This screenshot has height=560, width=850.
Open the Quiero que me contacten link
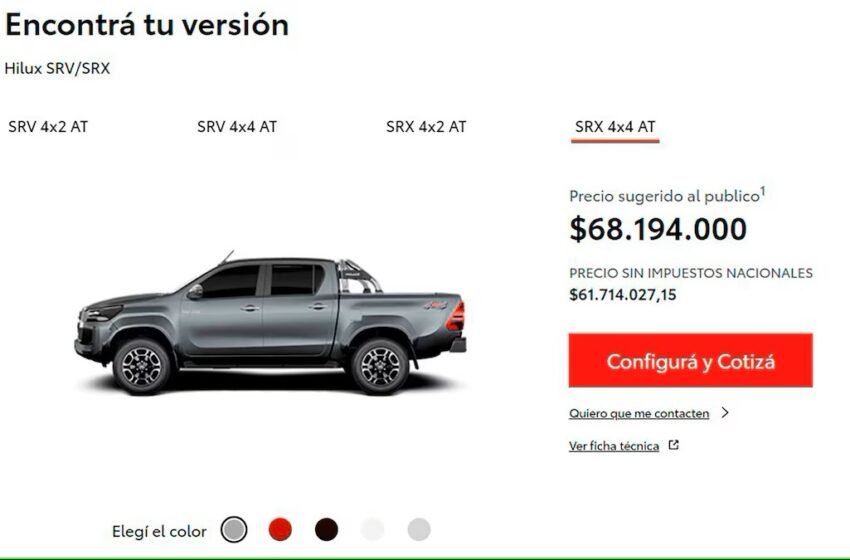click(639, 413)
